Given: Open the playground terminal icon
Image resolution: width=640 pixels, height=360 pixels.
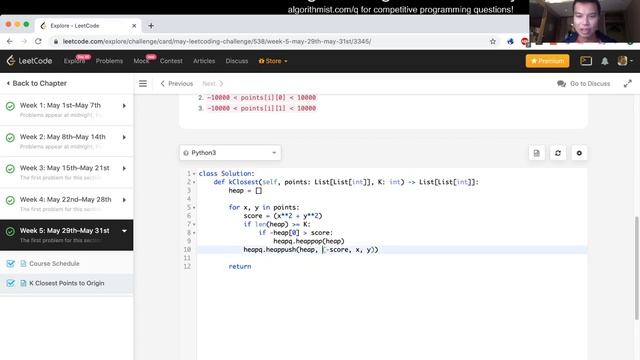Looking at the screenshot, I should point(586,61).
